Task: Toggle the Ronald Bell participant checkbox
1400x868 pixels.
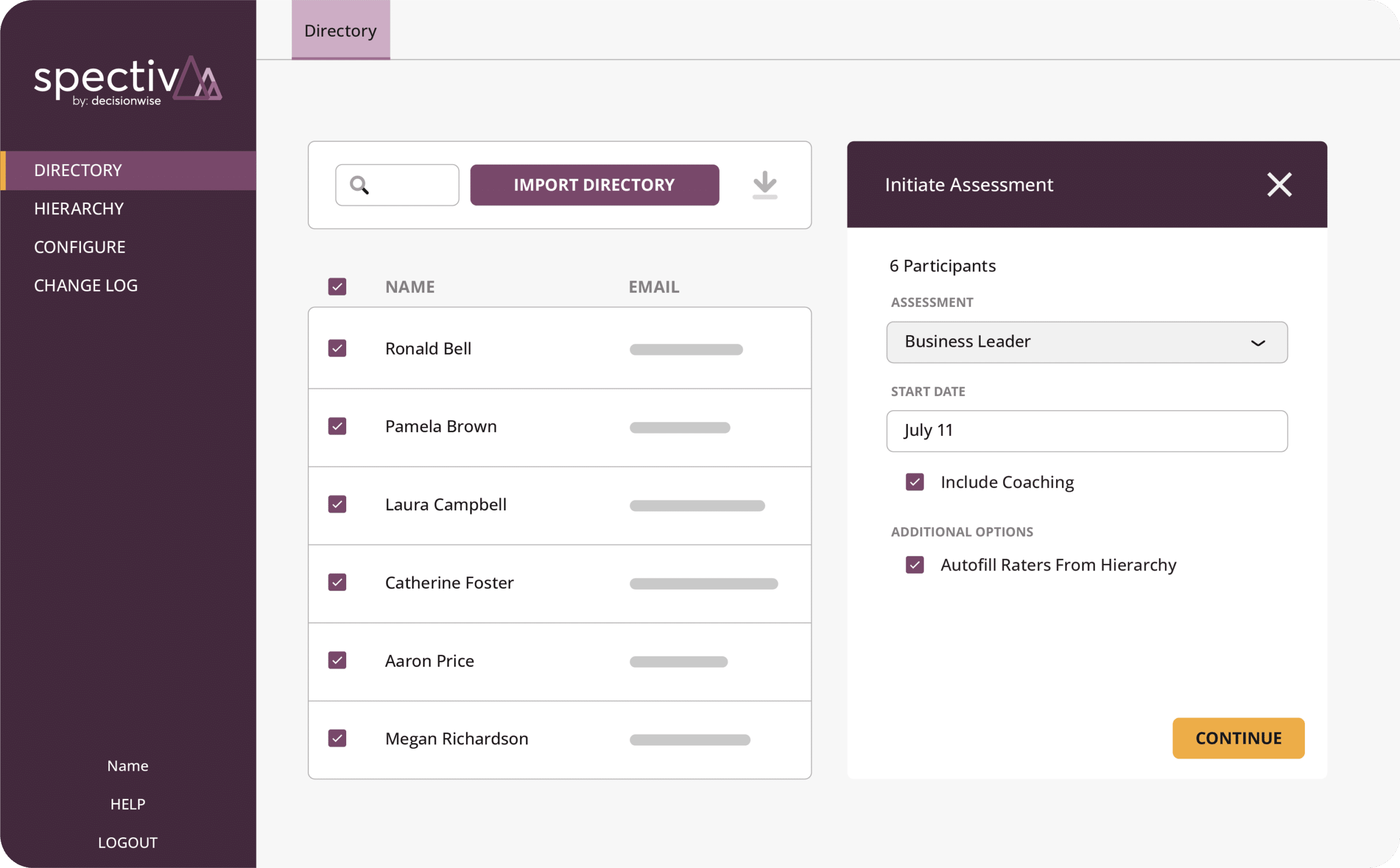Action: coord(337,348)
